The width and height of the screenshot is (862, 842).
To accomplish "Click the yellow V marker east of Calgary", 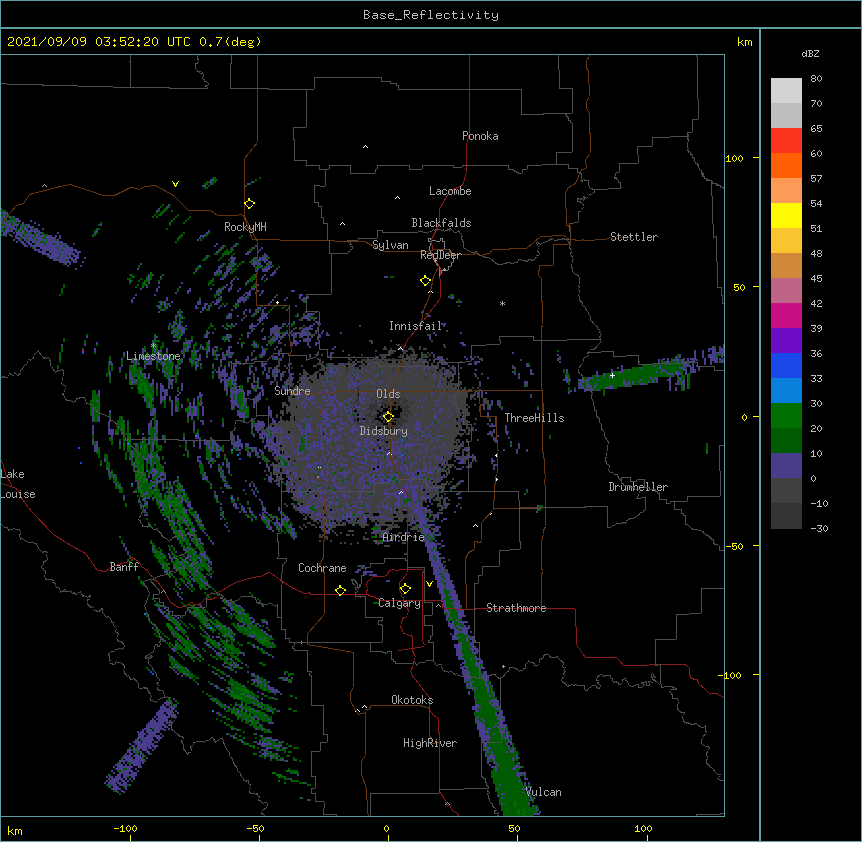I will point(429,584).
